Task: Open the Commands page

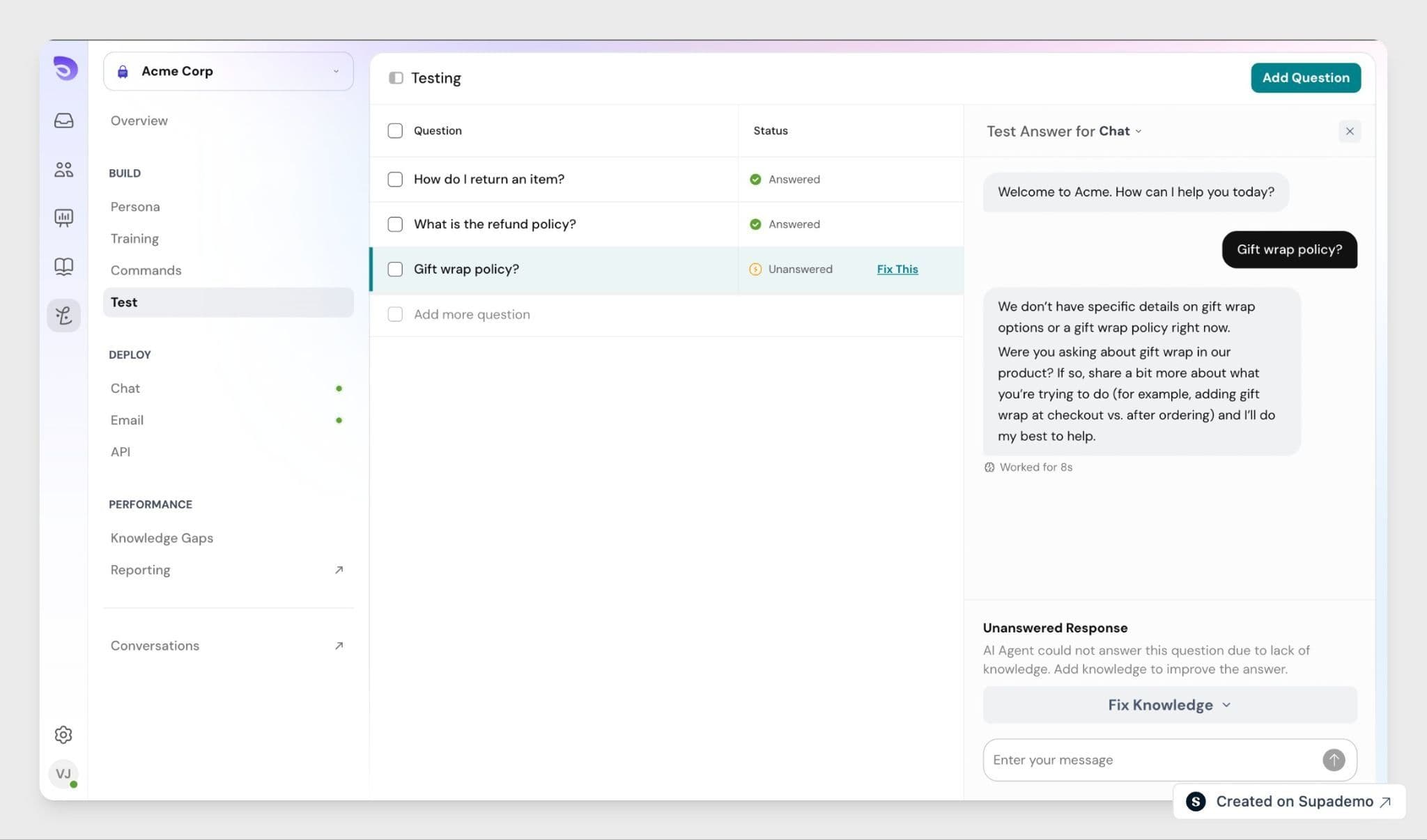Action: tap(146, 270)
